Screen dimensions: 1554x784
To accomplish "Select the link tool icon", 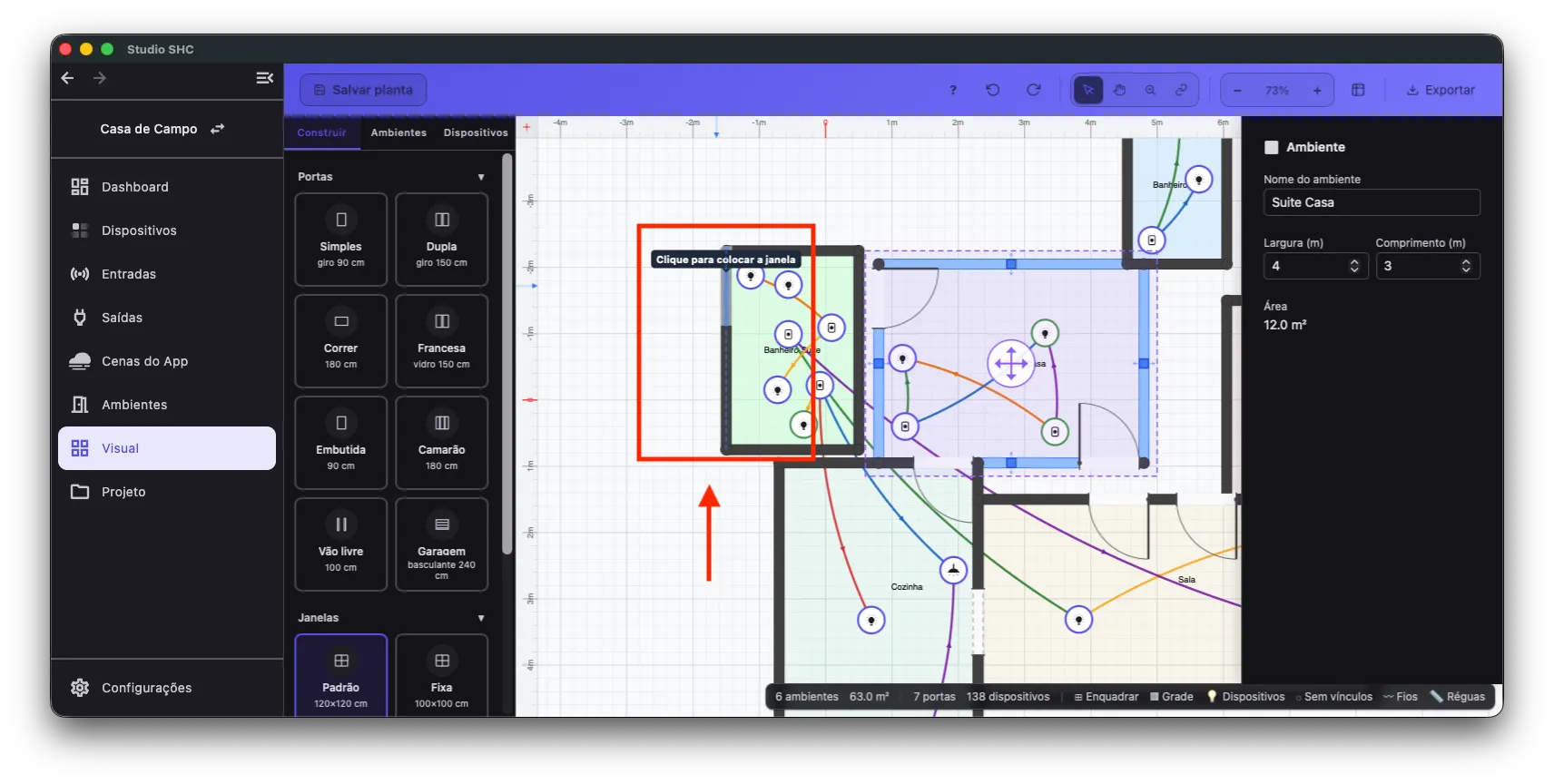I will click(x=1181, y=90).
